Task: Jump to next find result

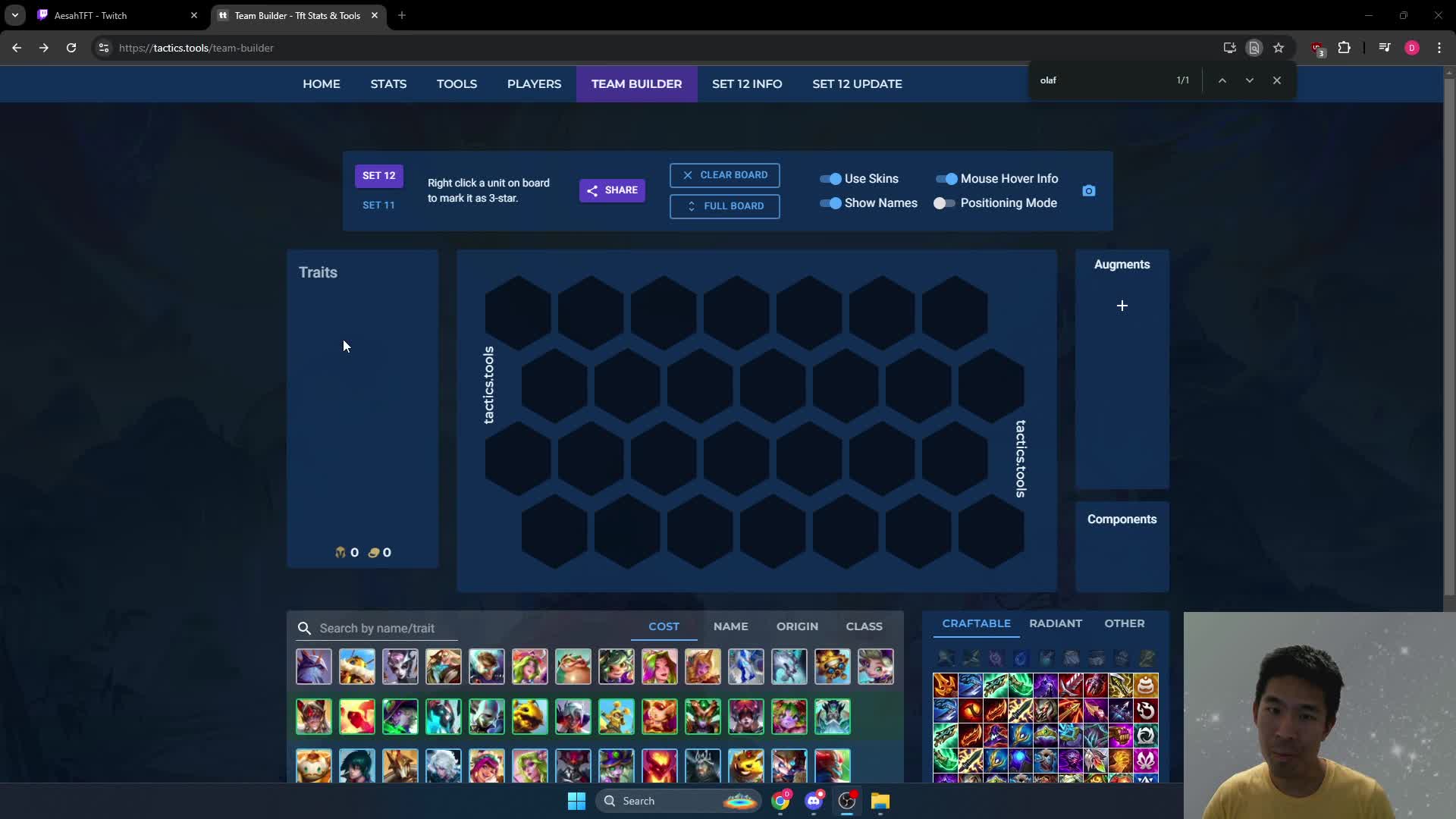Action: (1250, 80)
